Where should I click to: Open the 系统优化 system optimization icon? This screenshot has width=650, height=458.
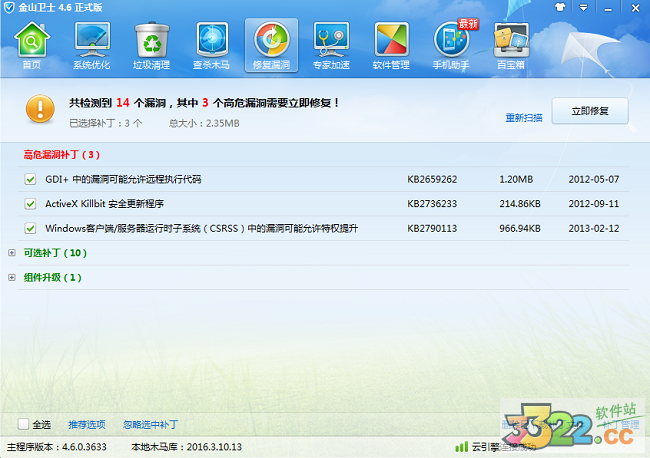click(x=92, y=46)
